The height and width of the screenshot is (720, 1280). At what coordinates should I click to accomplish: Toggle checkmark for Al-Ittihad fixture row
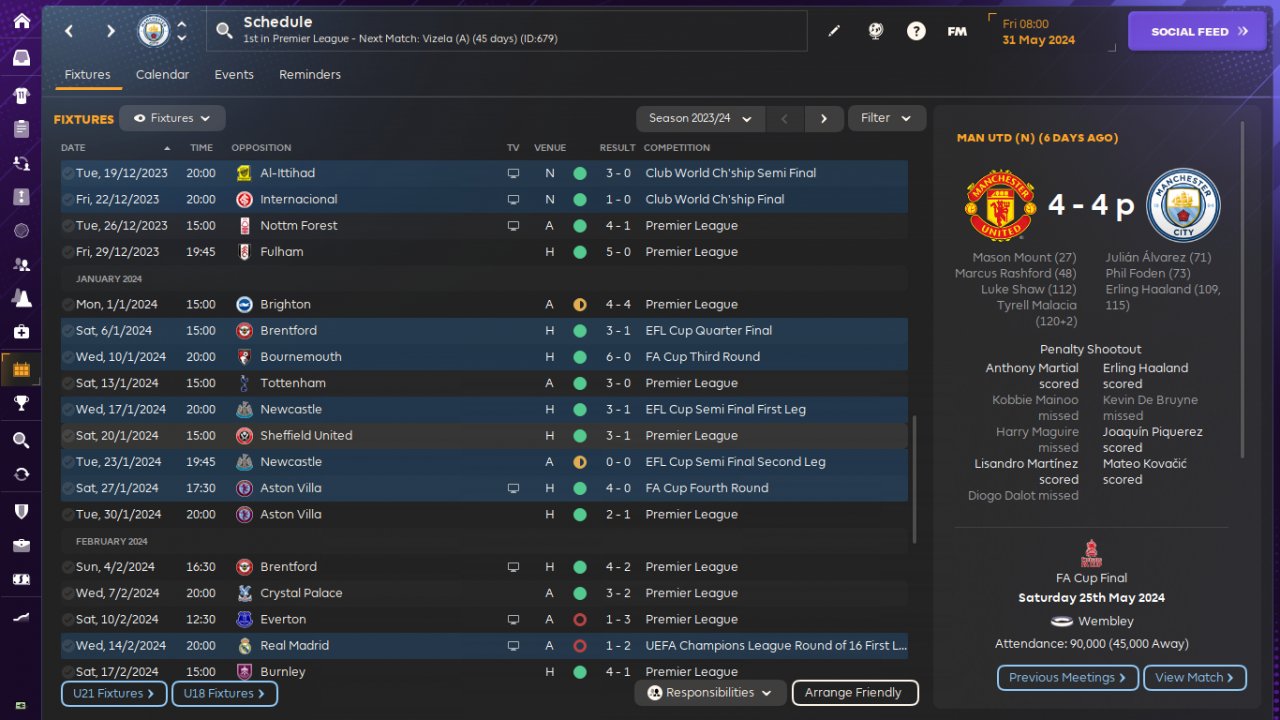[x=68, y=173]
